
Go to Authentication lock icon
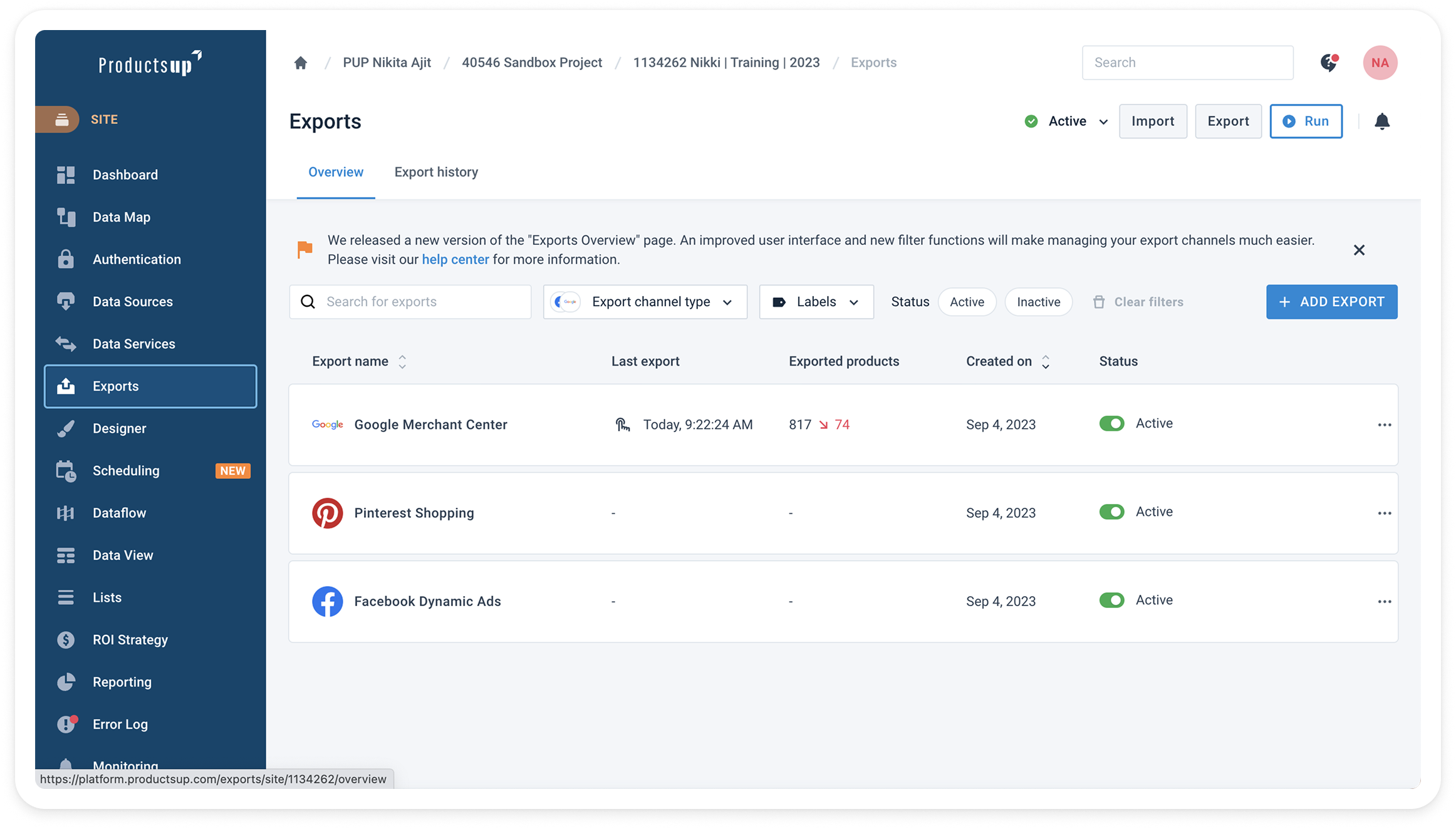pos(66,259)
